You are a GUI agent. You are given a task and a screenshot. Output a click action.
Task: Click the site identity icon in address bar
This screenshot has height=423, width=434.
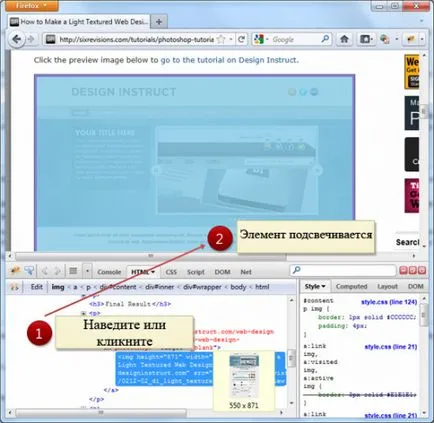(50, 39)
